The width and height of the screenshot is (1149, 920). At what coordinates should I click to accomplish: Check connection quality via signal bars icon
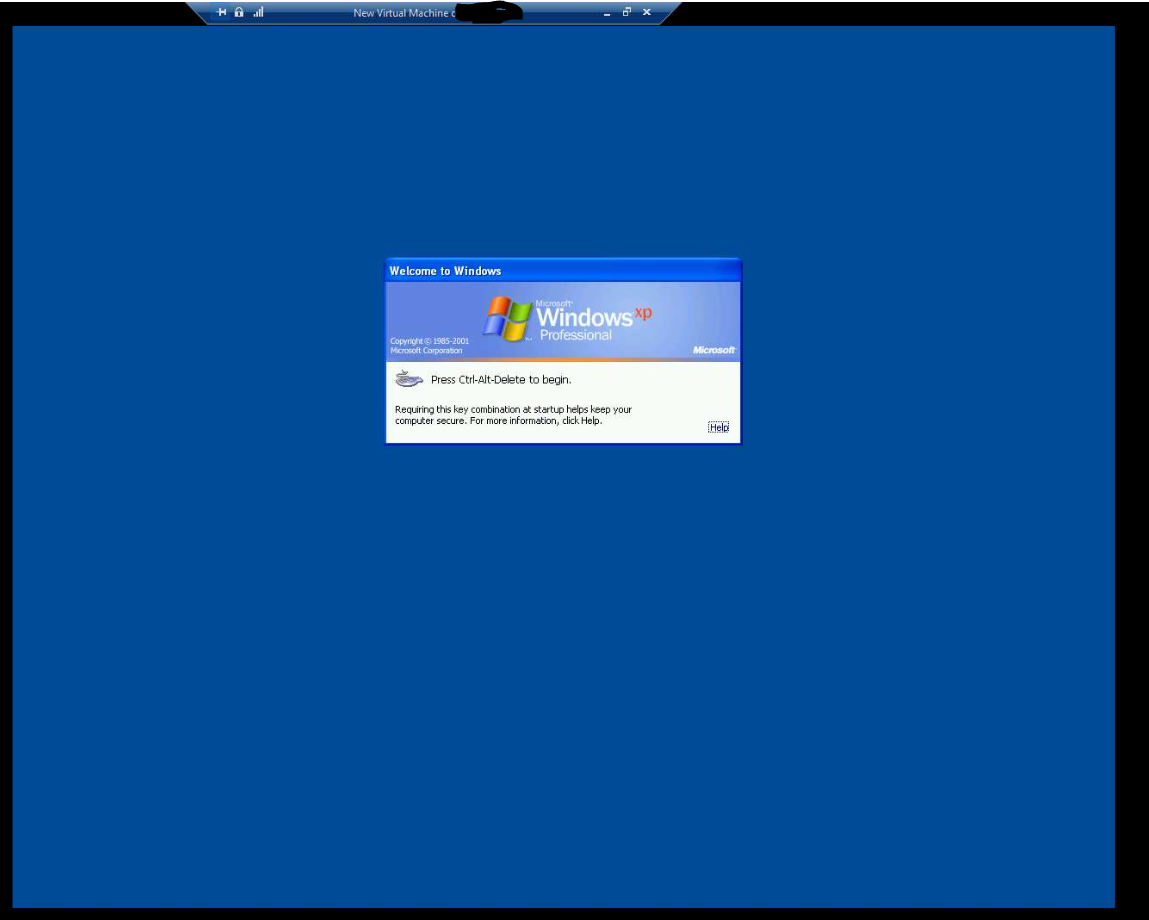click(258, 13)
